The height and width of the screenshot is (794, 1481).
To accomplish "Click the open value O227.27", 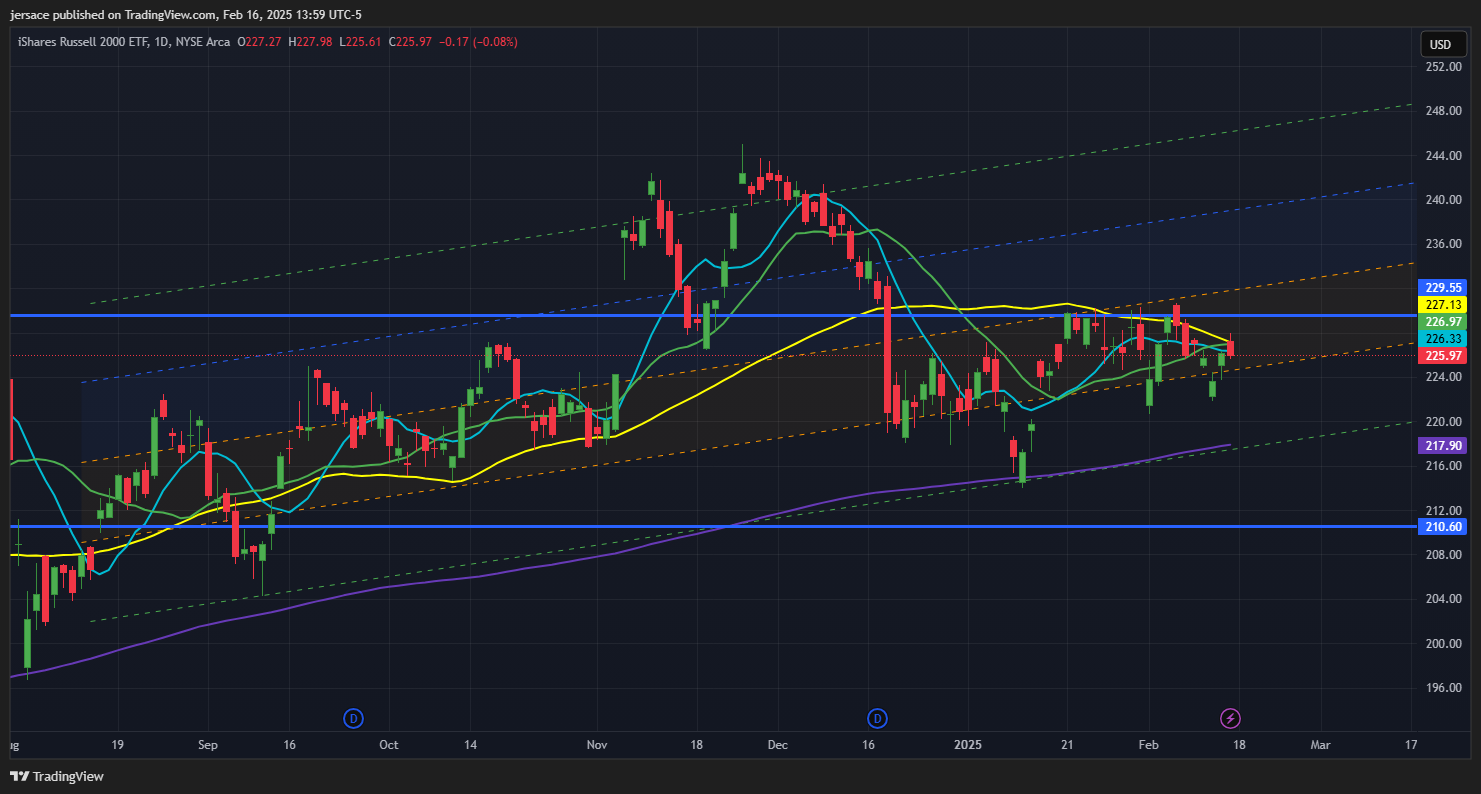I will (260, 42).
